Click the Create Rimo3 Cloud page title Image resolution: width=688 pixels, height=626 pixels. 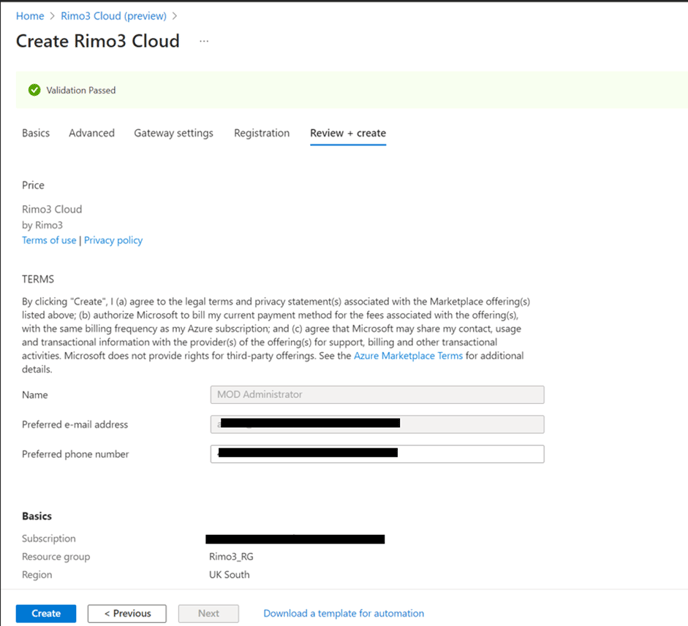pyautogui.click(x=98, y=41)
